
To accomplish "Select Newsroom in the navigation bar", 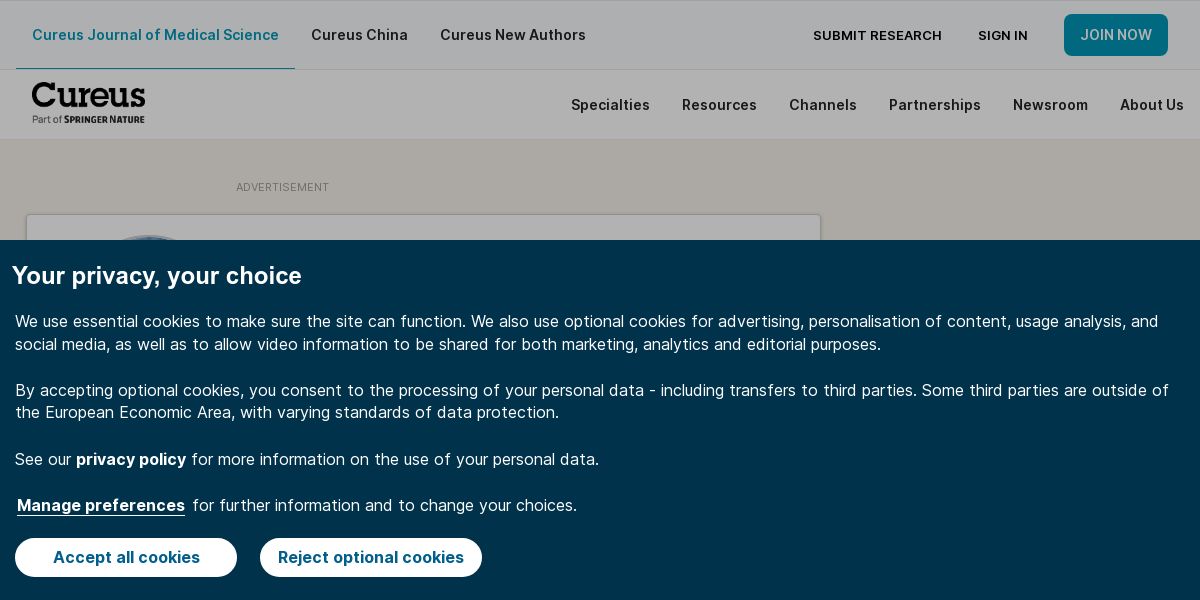I will pyautogui.click(x=1050, y=105).
